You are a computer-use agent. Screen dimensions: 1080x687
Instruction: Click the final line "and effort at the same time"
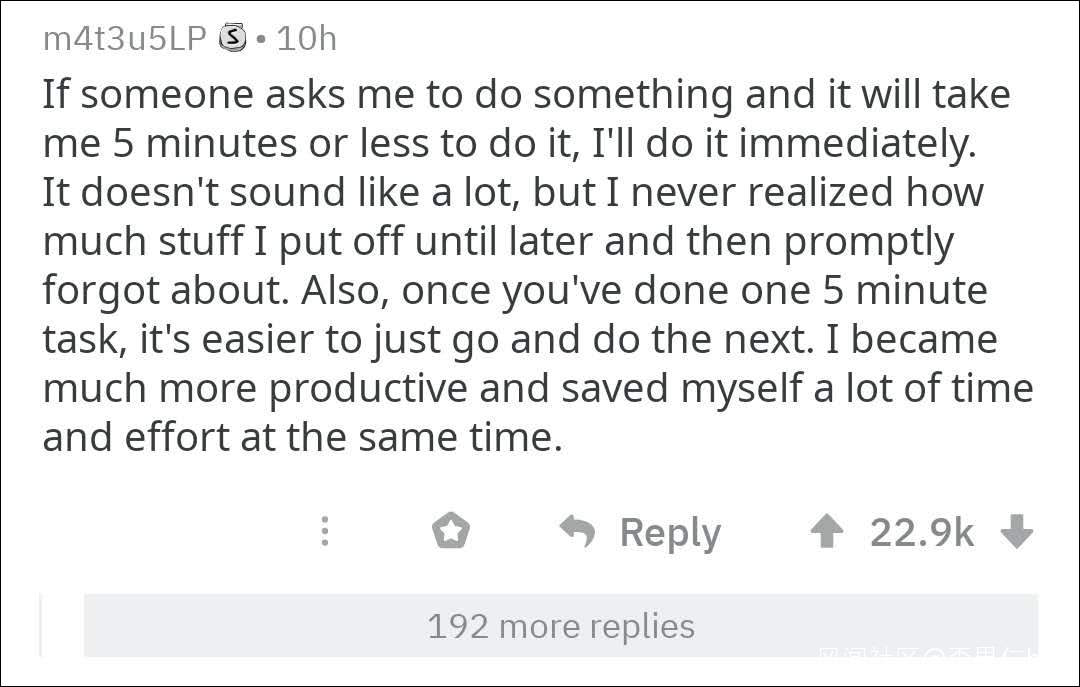[x=302, y=437]
